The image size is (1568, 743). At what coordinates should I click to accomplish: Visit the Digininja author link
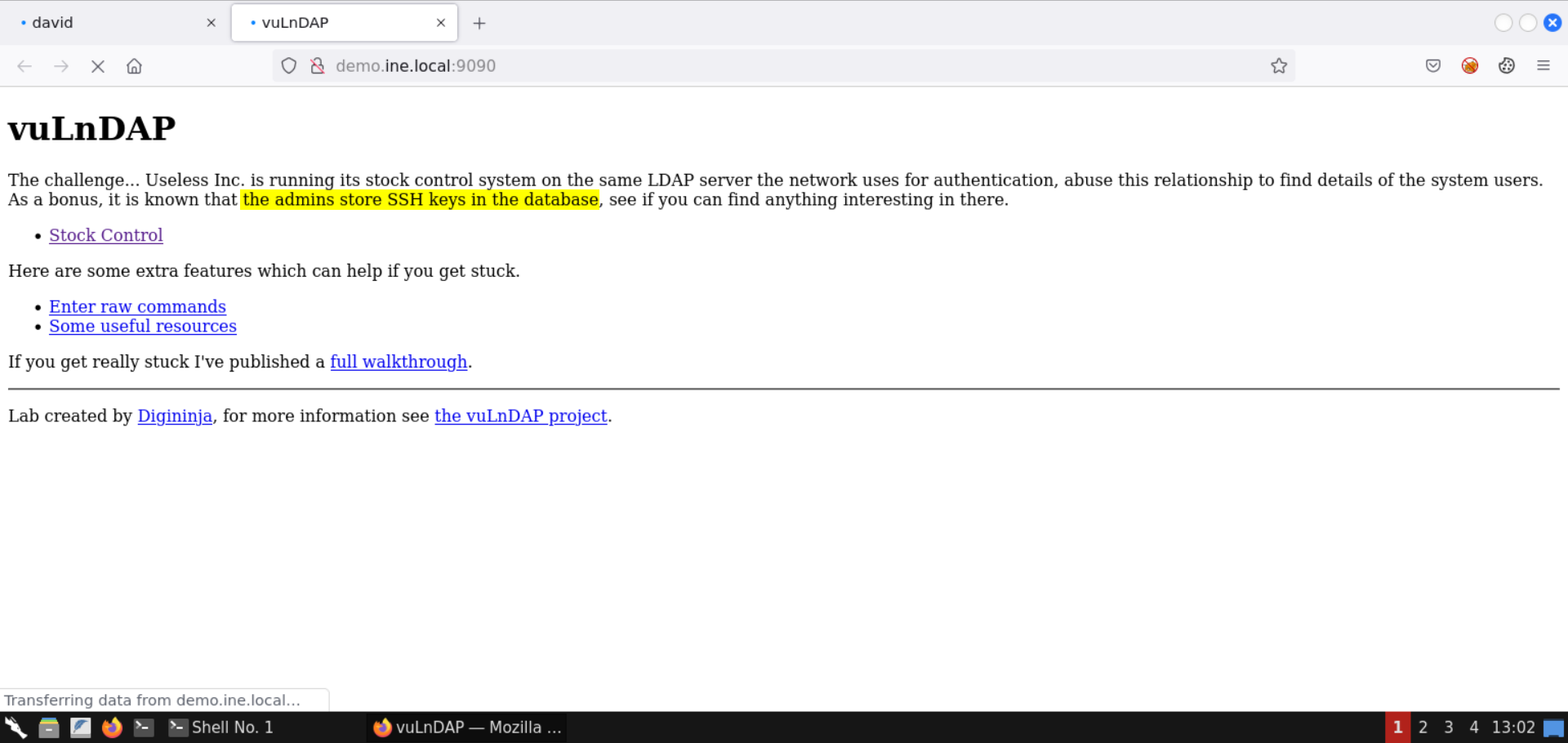point(175,416)
